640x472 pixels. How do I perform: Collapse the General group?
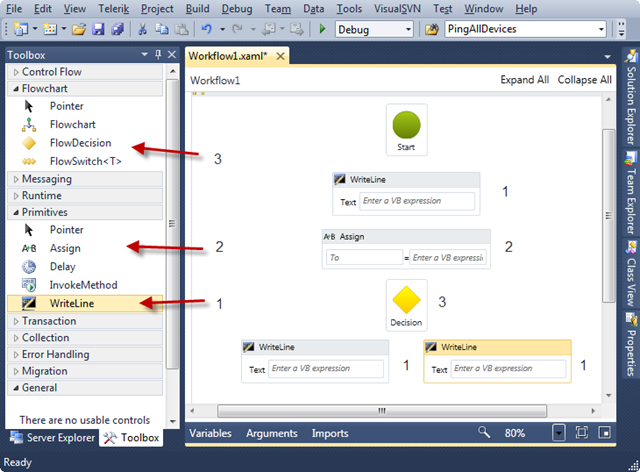click(x=16, y=388)
